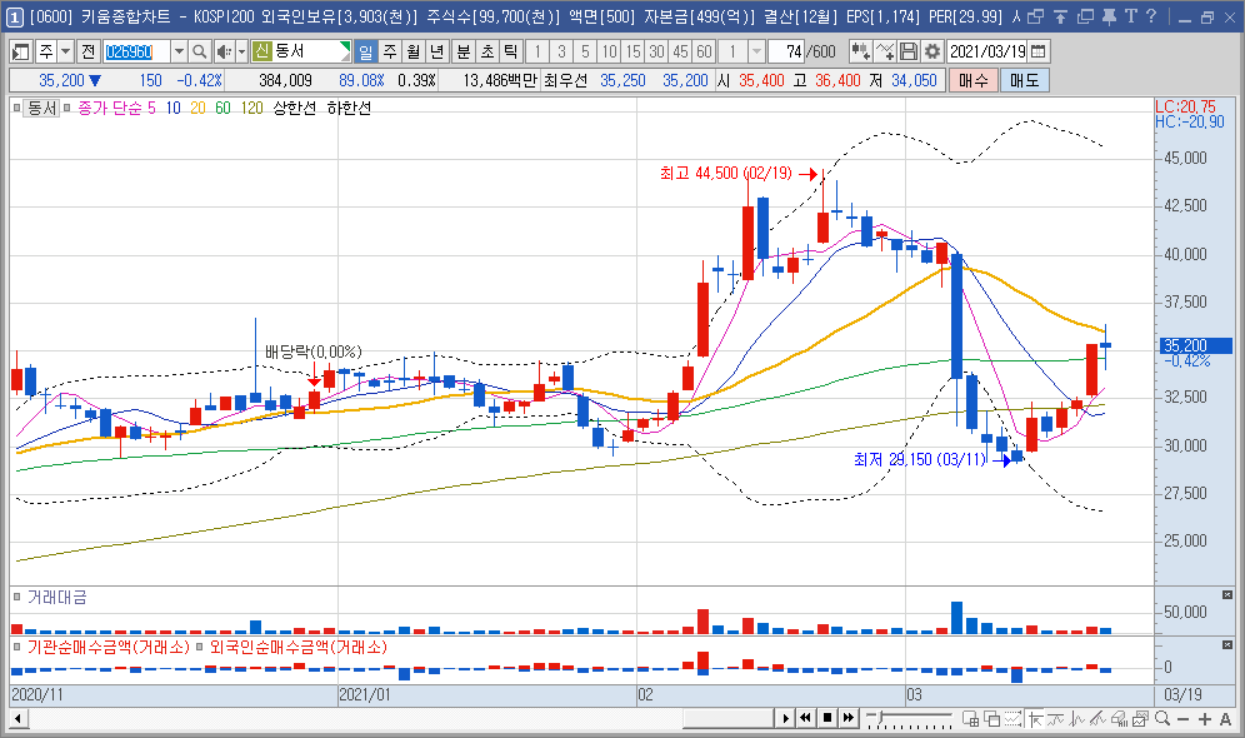Click the plus zoom-in icon at bottom right

(x=1204, y=718)
